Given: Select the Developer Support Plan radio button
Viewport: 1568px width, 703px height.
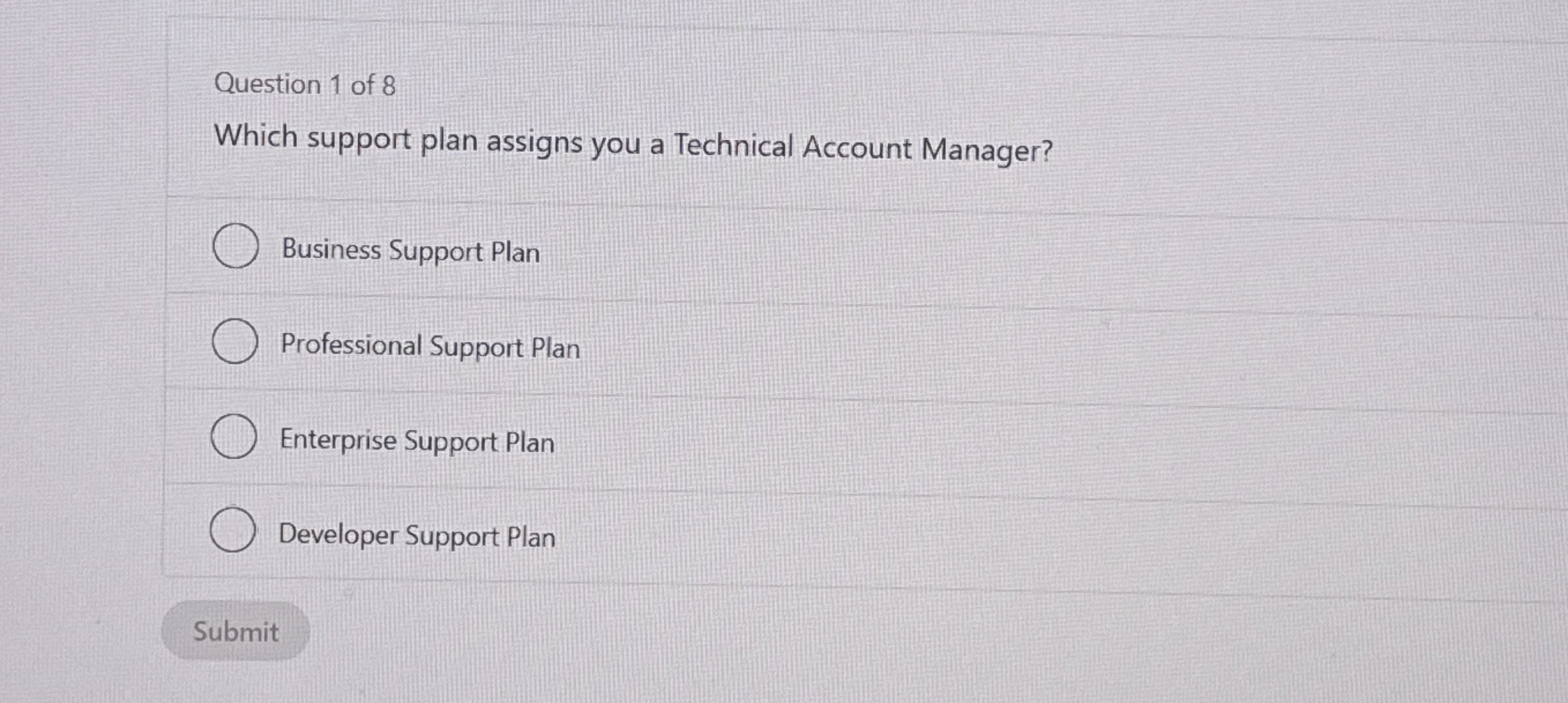Looking at the screenshot, I should (x=234, y=531).
